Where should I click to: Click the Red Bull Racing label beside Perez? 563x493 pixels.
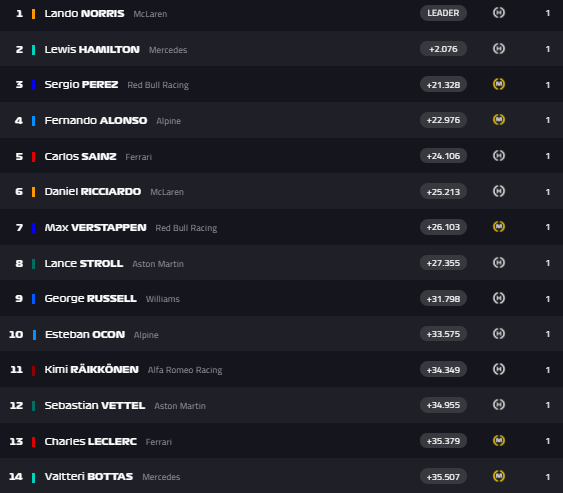(x=158, y=85)
